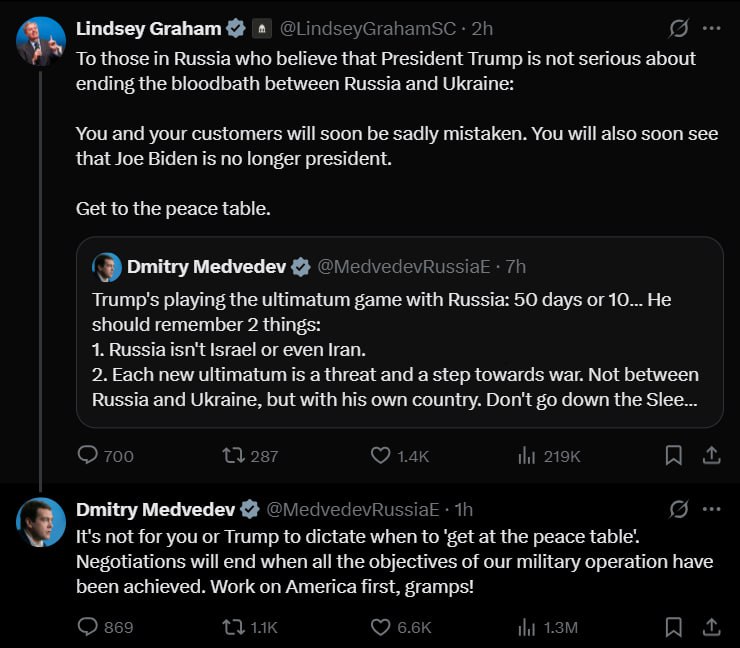Open @MedvedevRussiaE handle on the reply
The height and width of the screenshot is (648, 740).
(353, 509)
